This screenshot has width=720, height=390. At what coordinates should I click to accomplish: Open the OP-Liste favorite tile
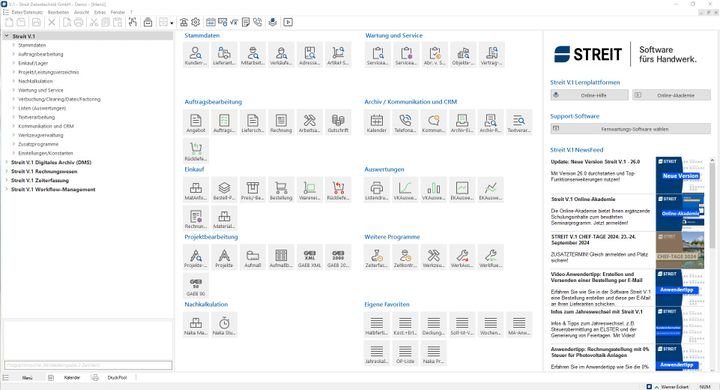(x=405, y=353)
